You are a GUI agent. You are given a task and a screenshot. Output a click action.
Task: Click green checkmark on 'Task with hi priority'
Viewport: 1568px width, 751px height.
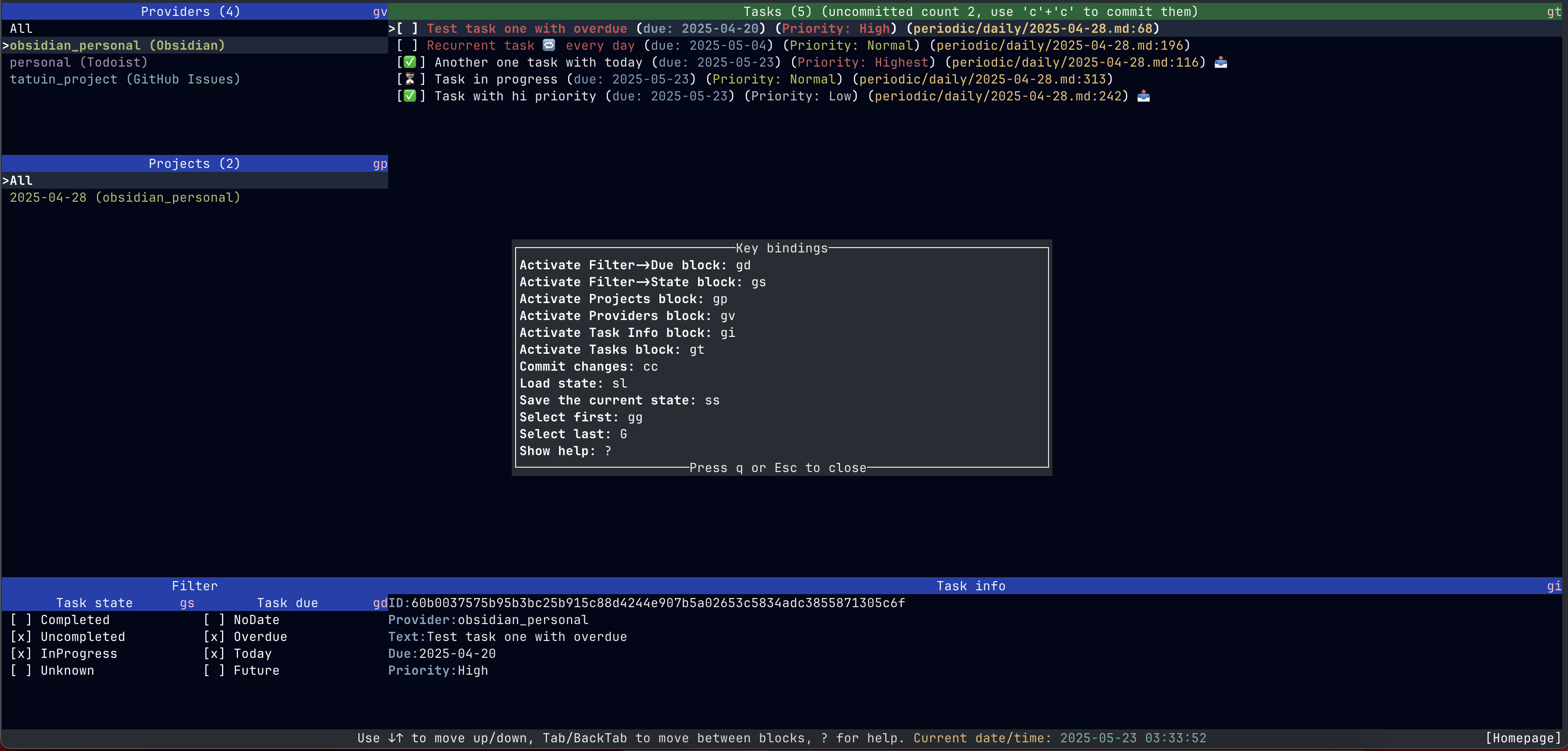click(x=410, y=96)
